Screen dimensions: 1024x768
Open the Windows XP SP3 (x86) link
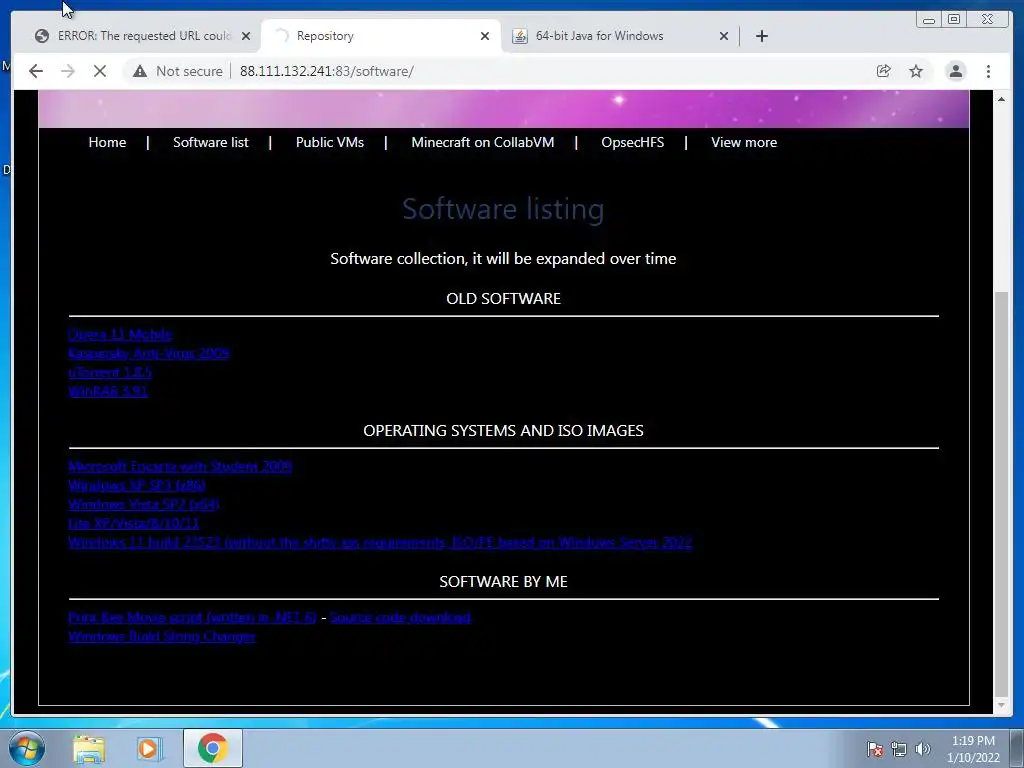pos(136,485)
